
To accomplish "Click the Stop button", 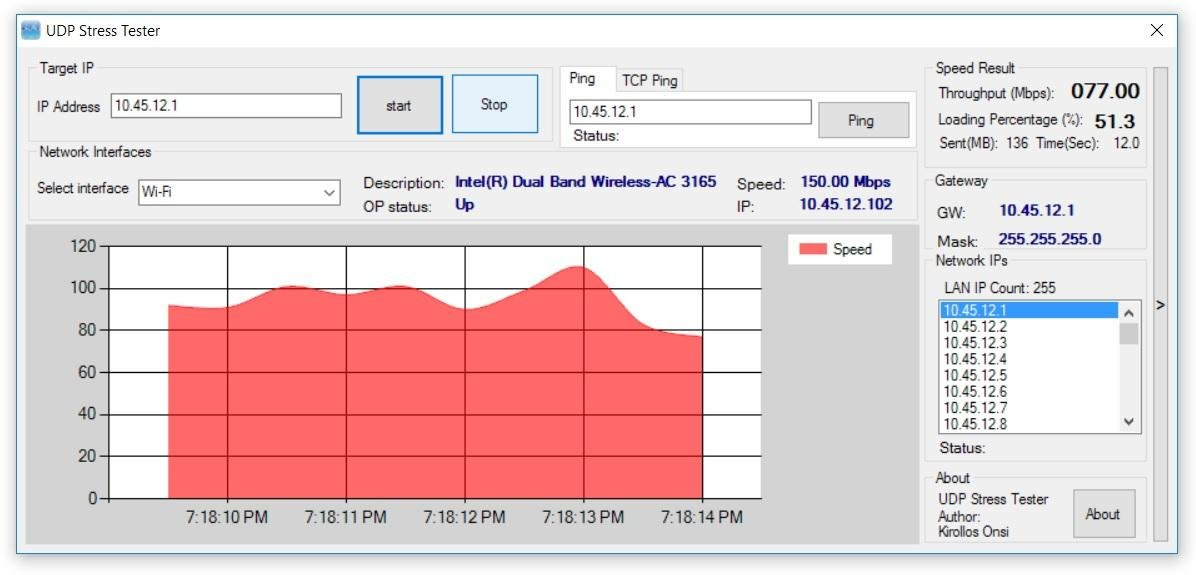I will 494,104.
